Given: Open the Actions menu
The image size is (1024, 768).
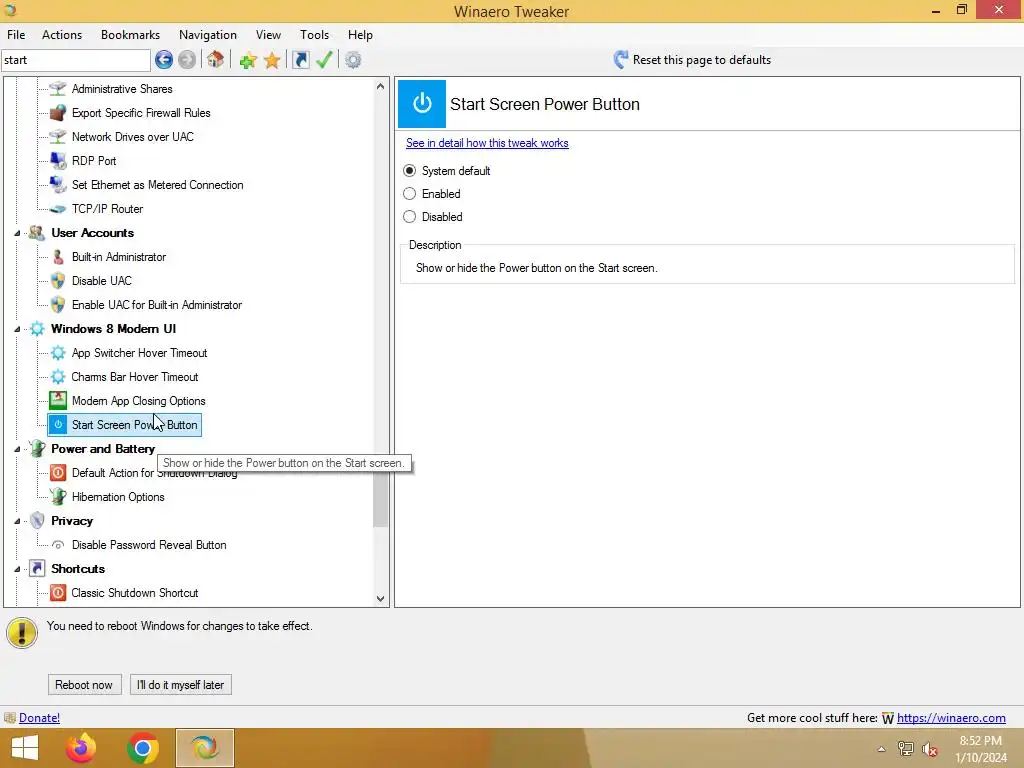Looking at the screenshot, I should tap(62, 35).
